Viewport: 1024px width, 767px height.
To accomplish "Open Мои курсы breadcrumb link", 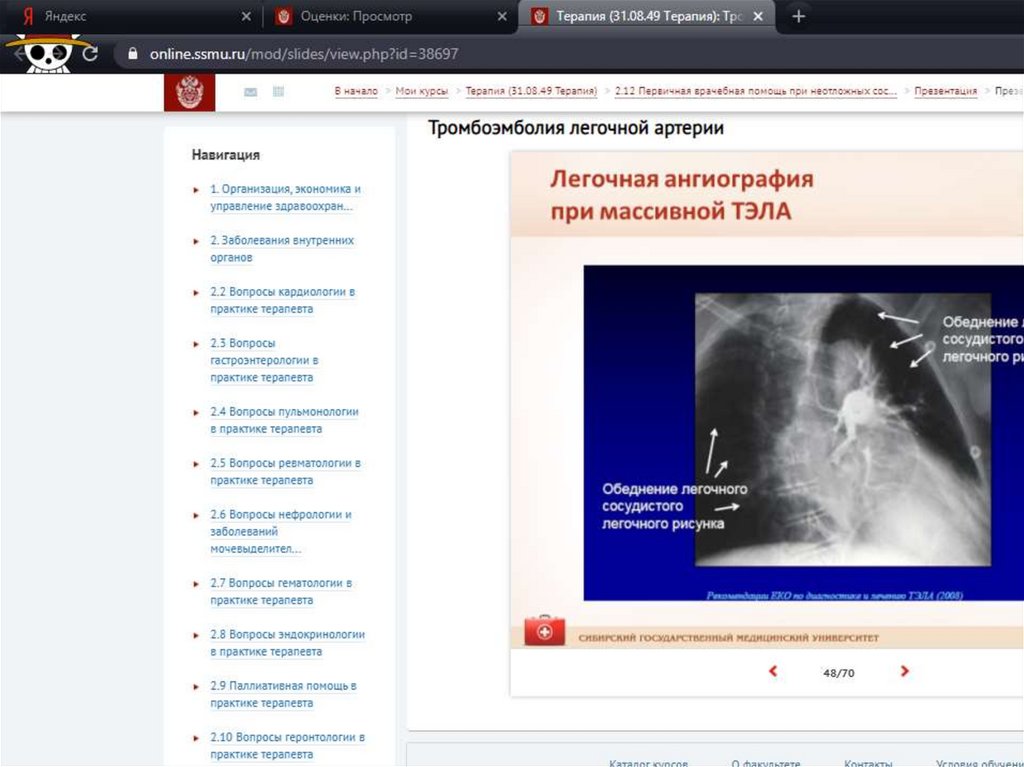I will (x=422, y=91).
